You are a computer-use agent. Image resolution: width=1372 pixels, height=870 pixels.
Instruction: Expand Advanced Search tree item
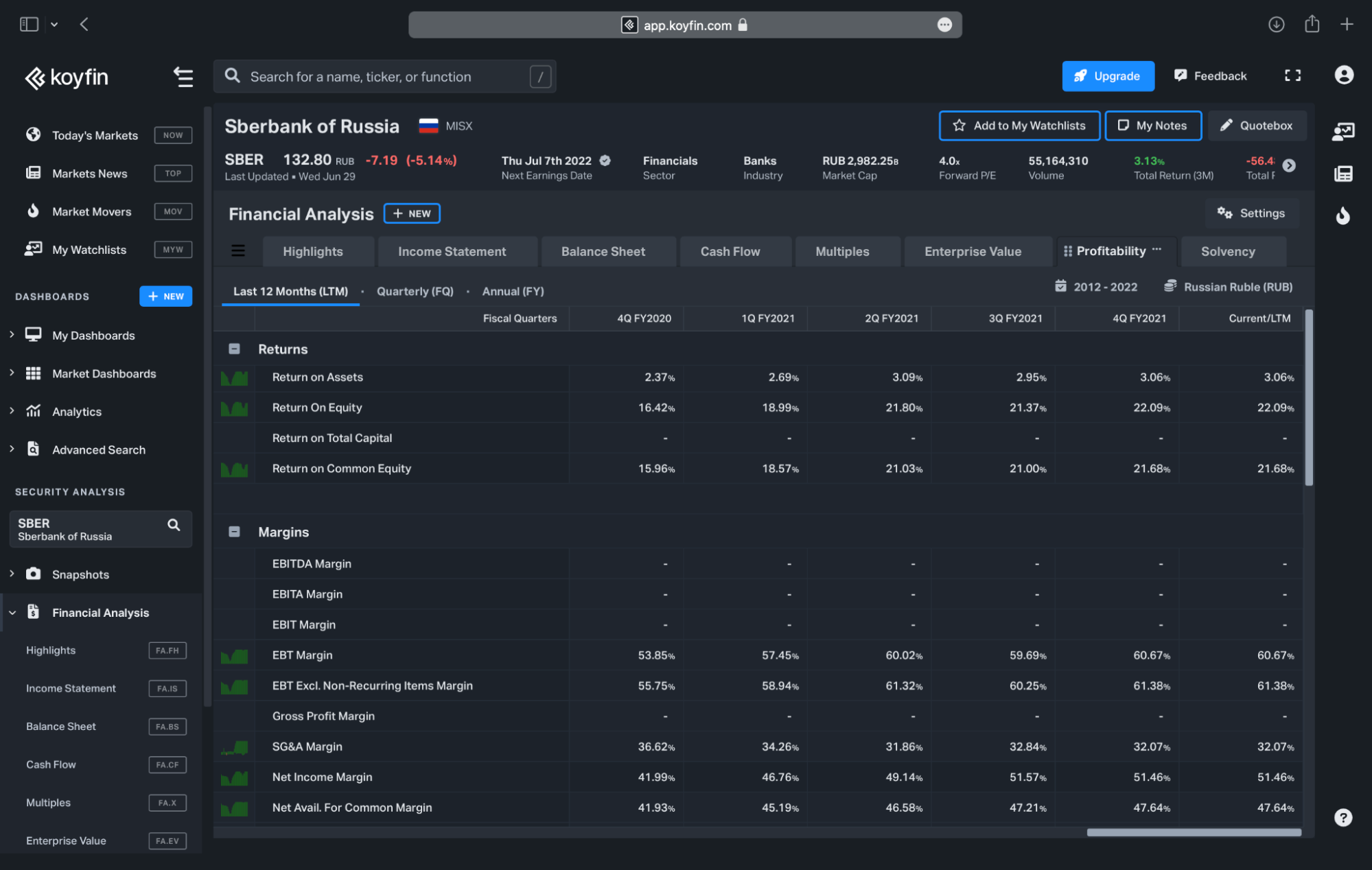[x=12, y=449]
